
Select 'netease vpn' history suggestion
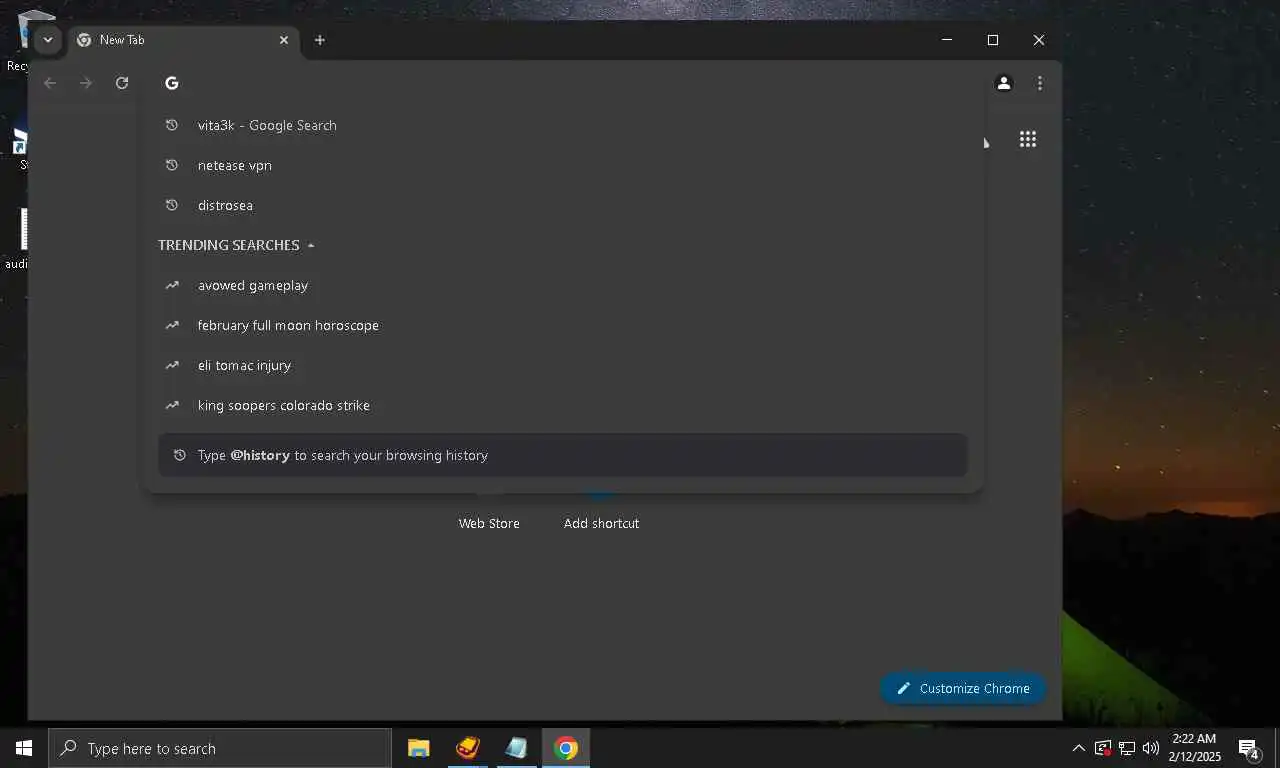coord(563,165)
